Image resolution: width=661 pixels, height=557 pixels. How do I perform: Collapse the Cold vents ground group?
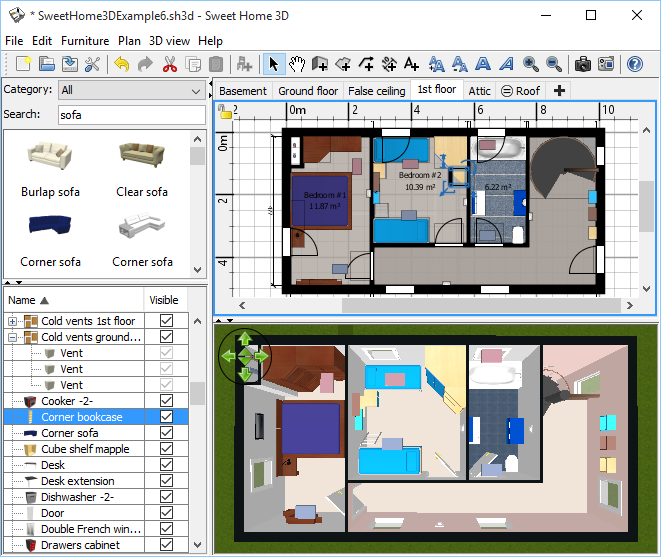point(13,337)
